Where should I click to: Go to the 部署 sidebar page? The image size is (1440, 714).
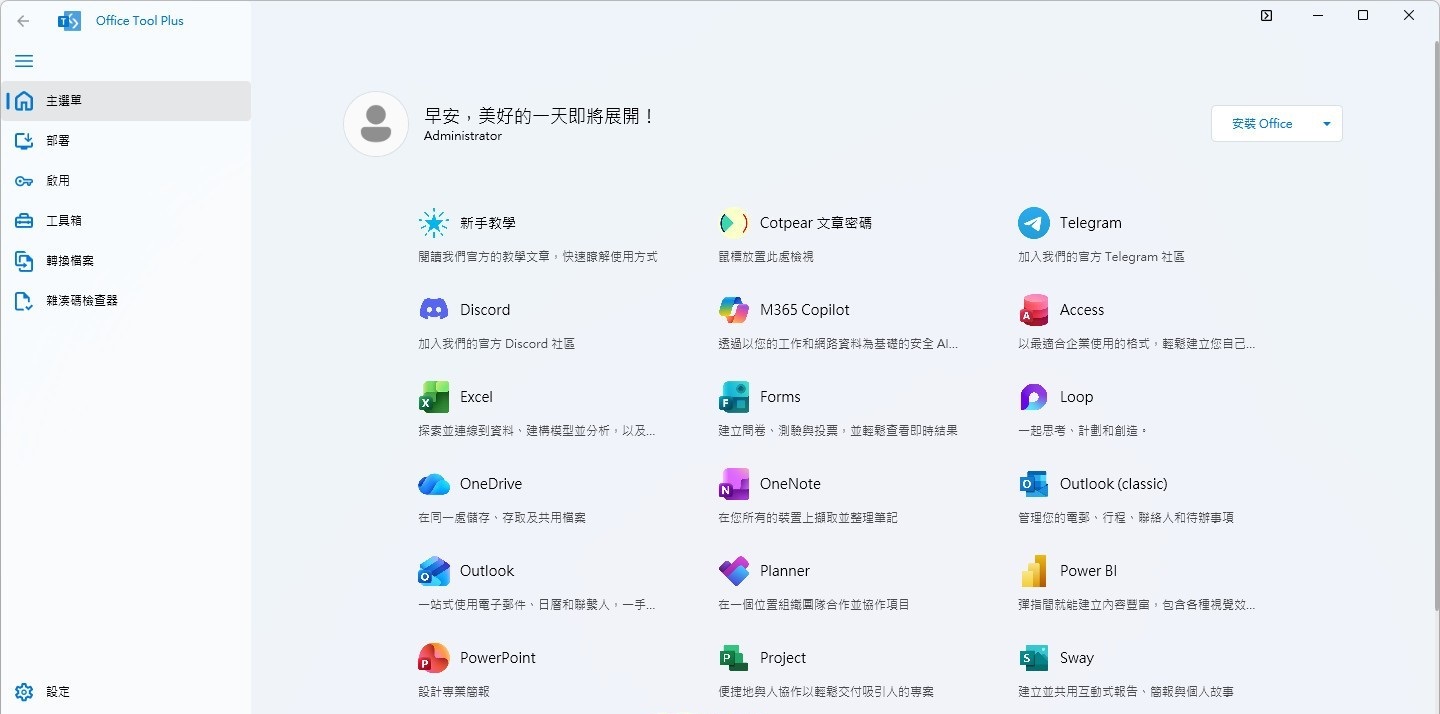[58, 141]
